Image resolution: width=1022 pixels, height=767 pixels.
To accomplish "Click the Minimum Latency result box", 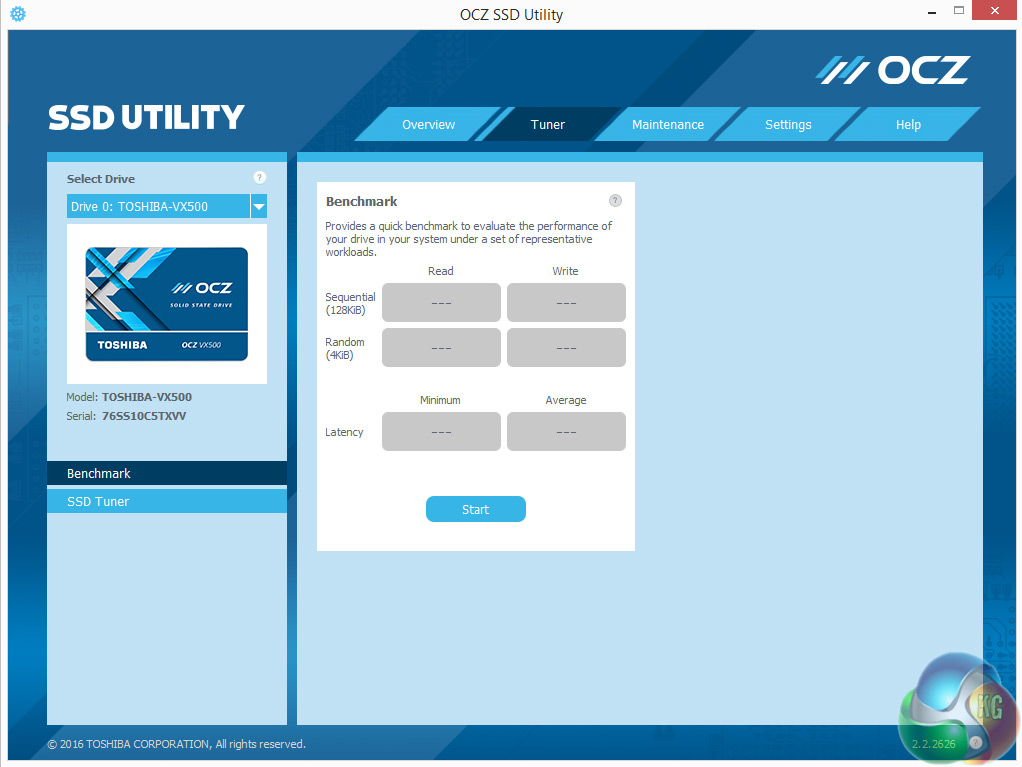I will tap(441, 431).
